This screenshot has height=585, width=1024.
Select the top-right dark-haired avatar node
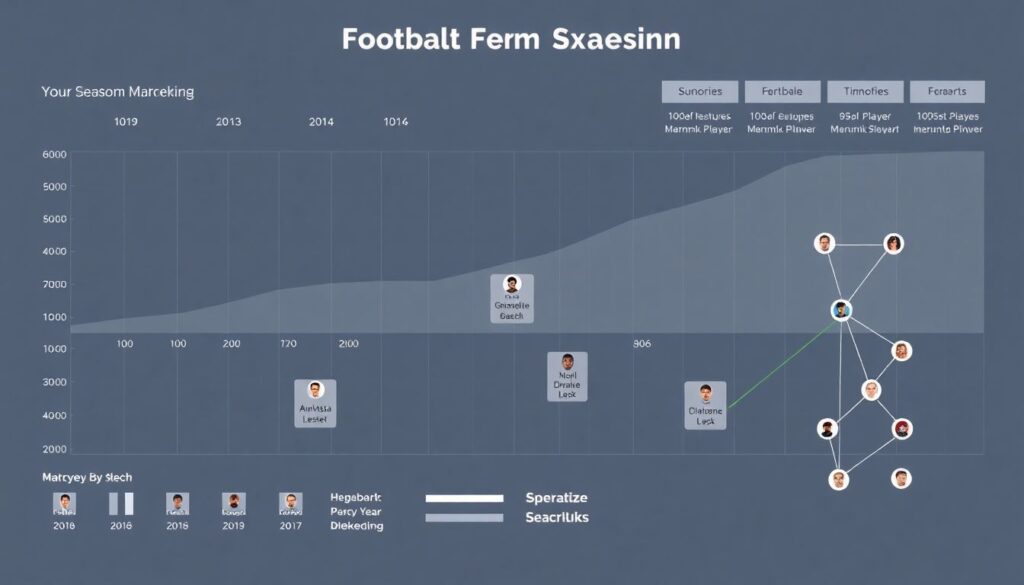893,242
